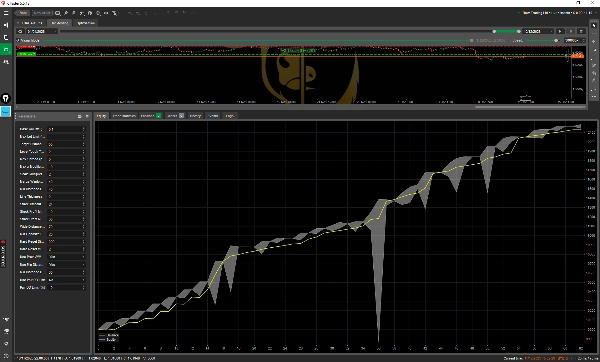
Task: Click parameters panel header load icon
Action: click(80, 116)
